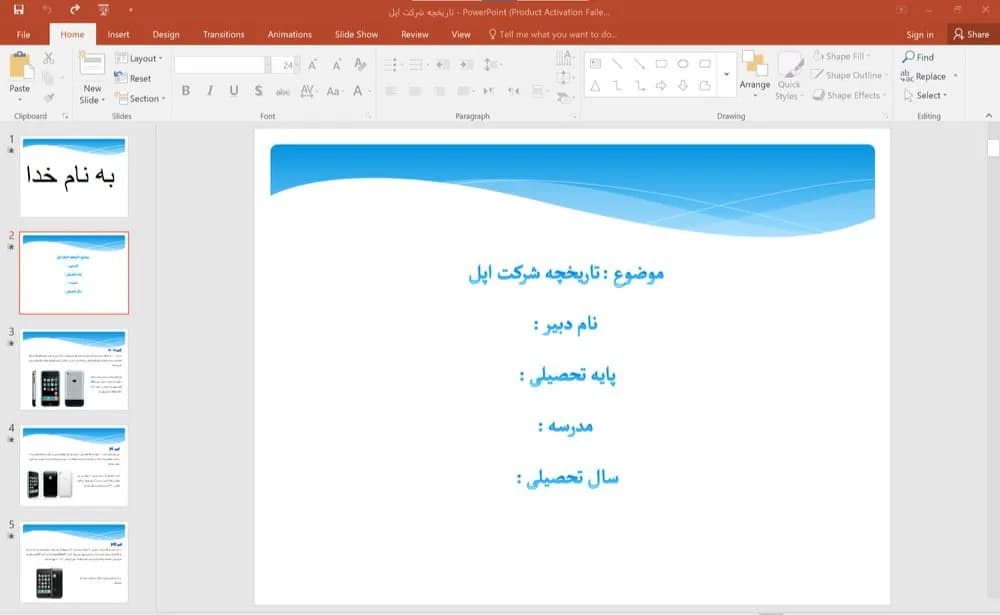Viewport: 1000px width, 615px height.
Task: Click the Cut scissors icon
Action: pos(48,58)
